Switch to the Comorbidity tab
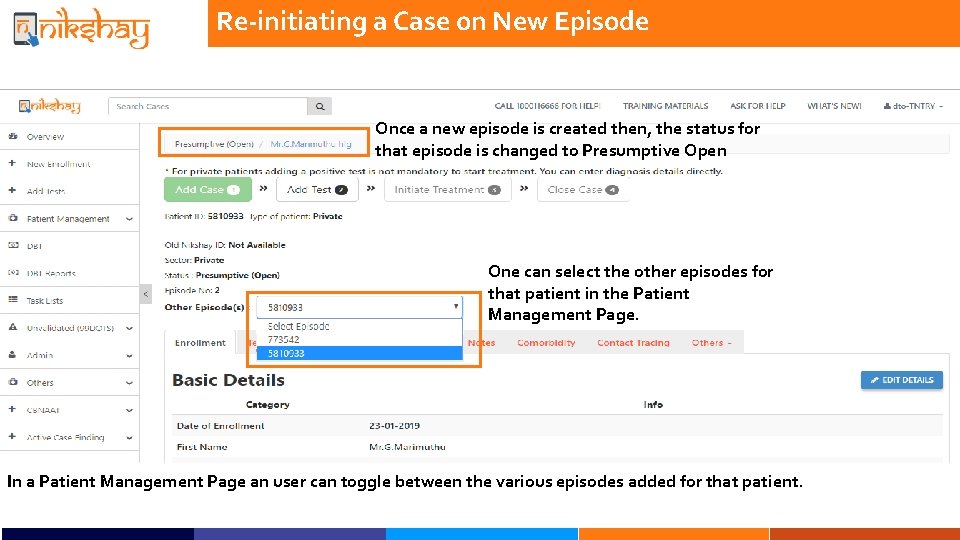The height and width of the screenshot is (540, 960). point(546,343)
